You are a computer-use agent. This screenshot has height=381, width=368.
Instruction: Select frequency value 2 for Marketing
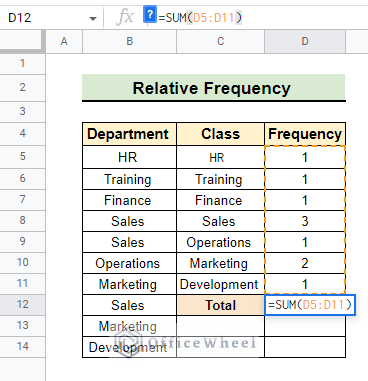(x=305, y=263)
